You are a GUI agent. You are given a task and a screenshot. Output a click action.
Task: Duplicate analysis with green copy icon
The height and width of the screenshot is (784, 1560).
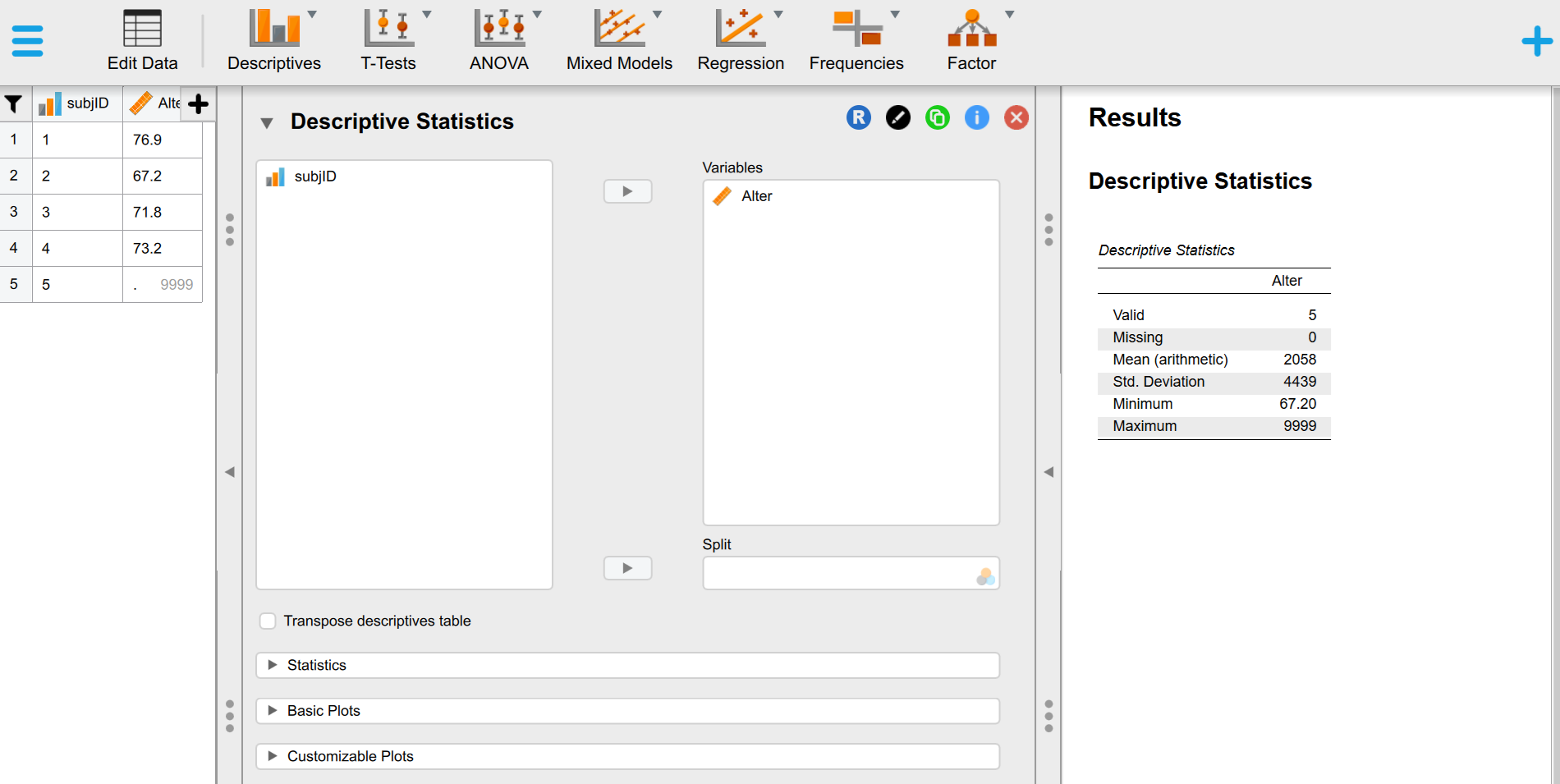[x=938, y=117]
